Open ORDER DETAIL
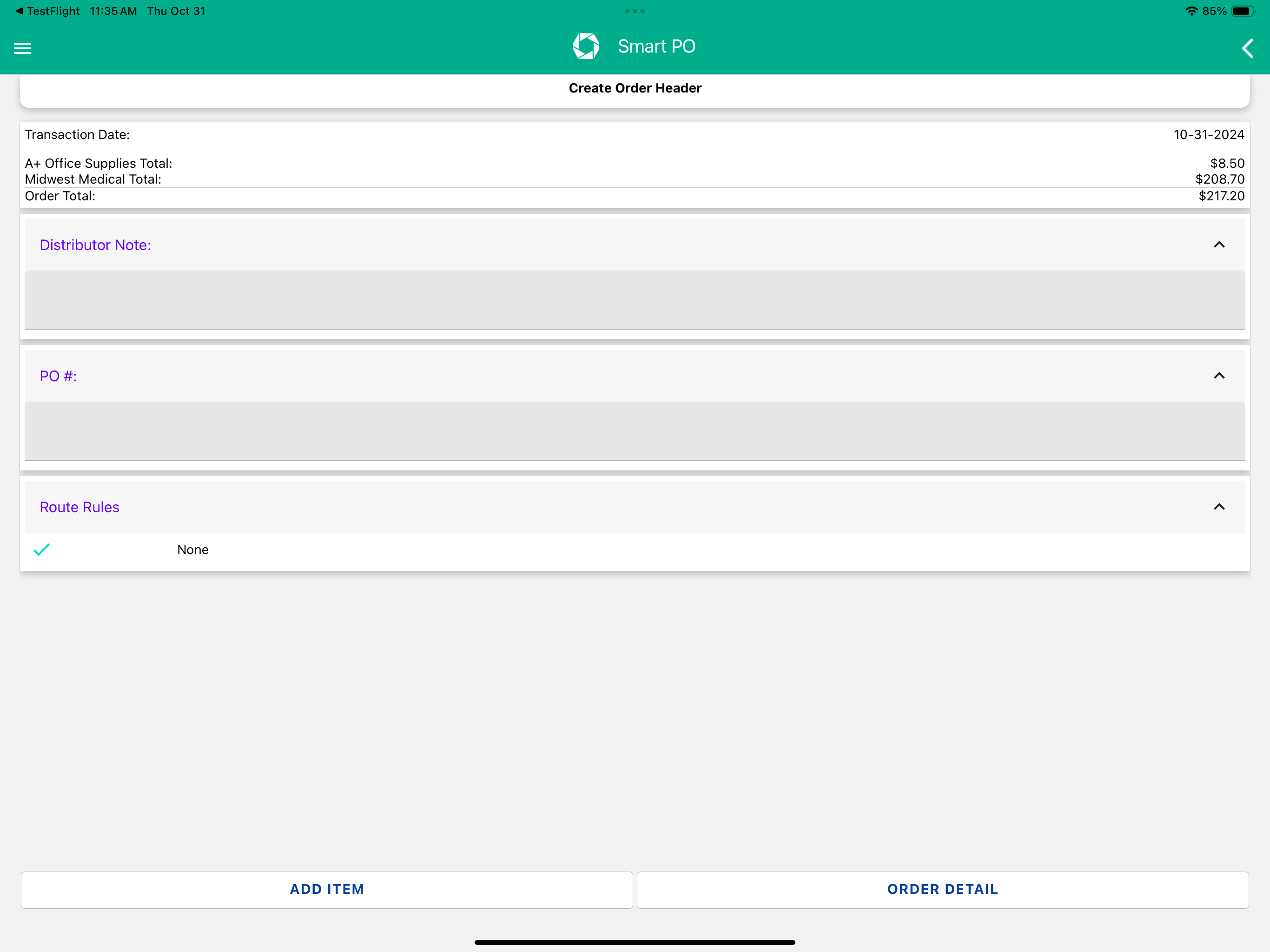Screen dimensions: 1270x952 tap(943, 889)
